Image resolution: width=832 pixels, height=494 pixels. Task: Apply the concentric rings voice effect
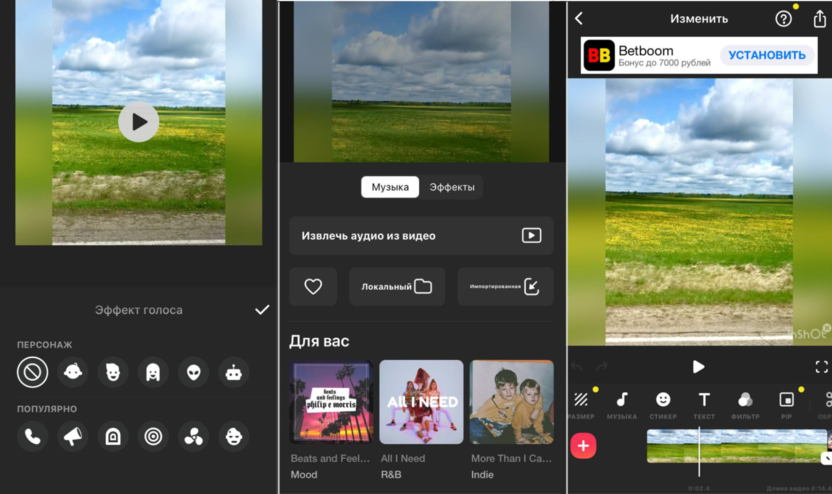153,437
